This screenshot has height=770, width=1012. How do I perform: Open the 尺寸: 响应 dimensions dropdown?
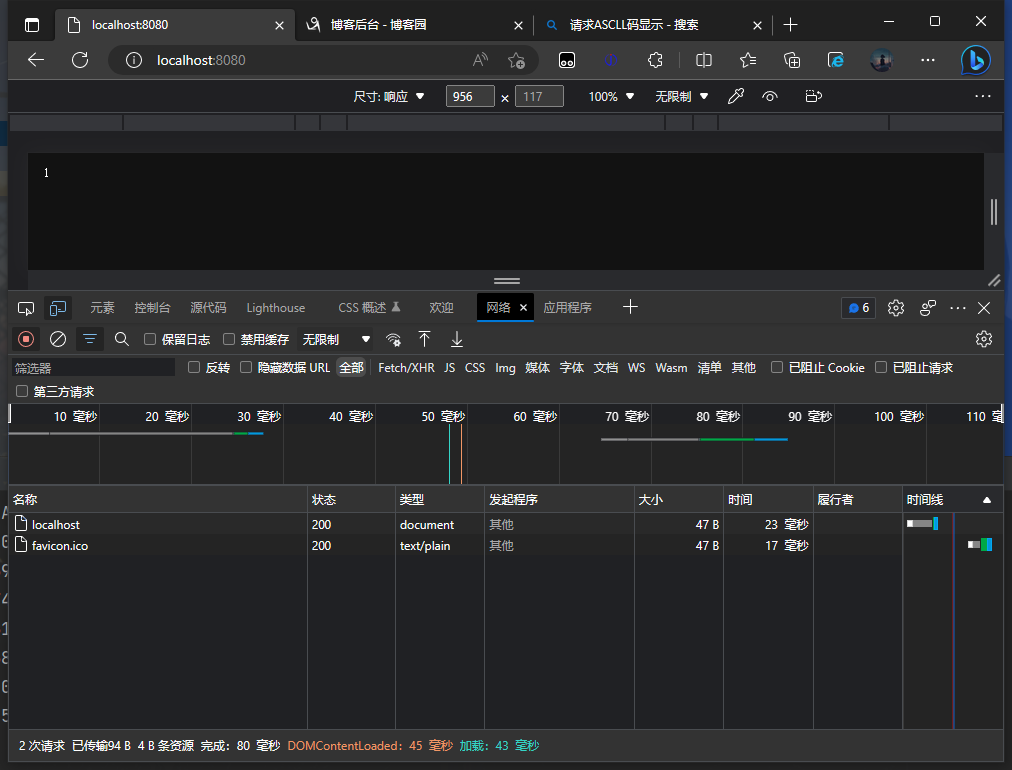(390, 96)
